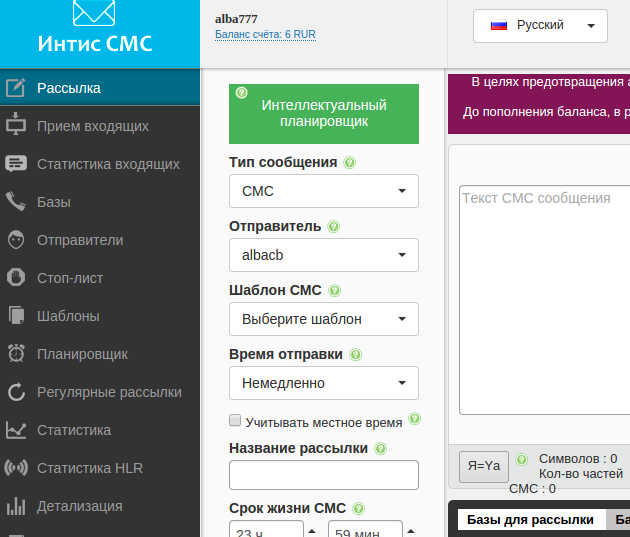Open Регулярные рассылки menu item
The image size is (630, 537).
[108, 392]
